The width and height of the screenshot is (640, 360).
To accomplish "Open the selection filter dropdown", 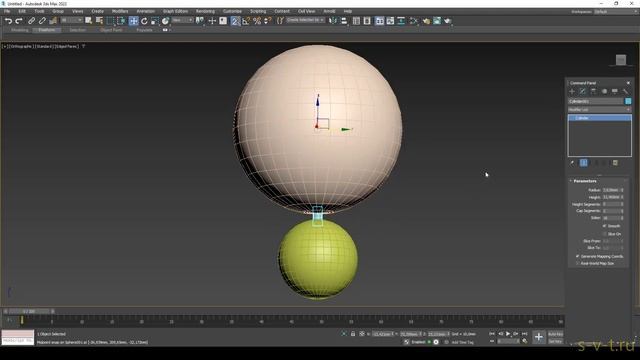I will coord(71,20).
